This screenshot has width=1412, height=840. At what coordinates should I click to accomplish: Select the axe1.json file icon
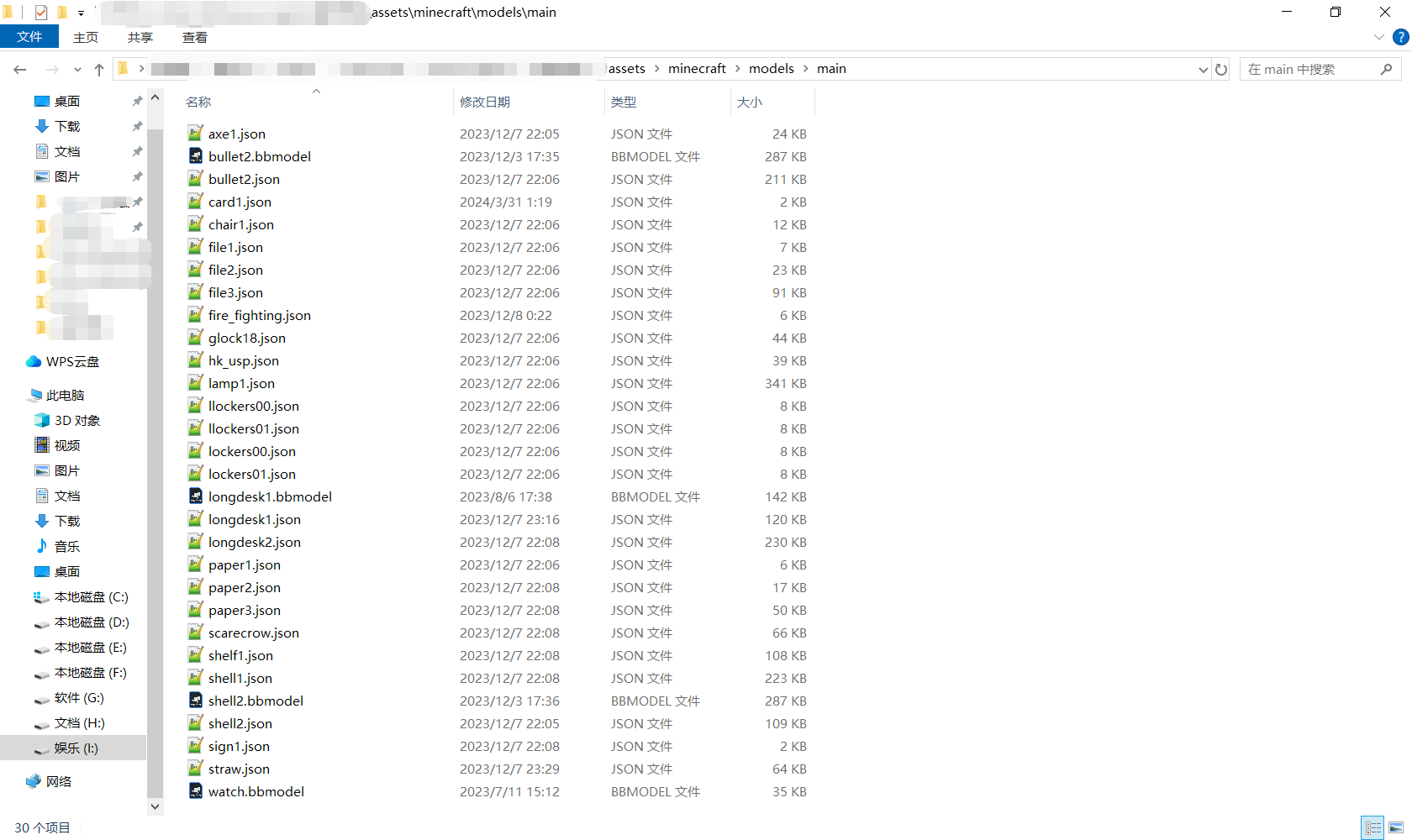[x=196, y=134]
